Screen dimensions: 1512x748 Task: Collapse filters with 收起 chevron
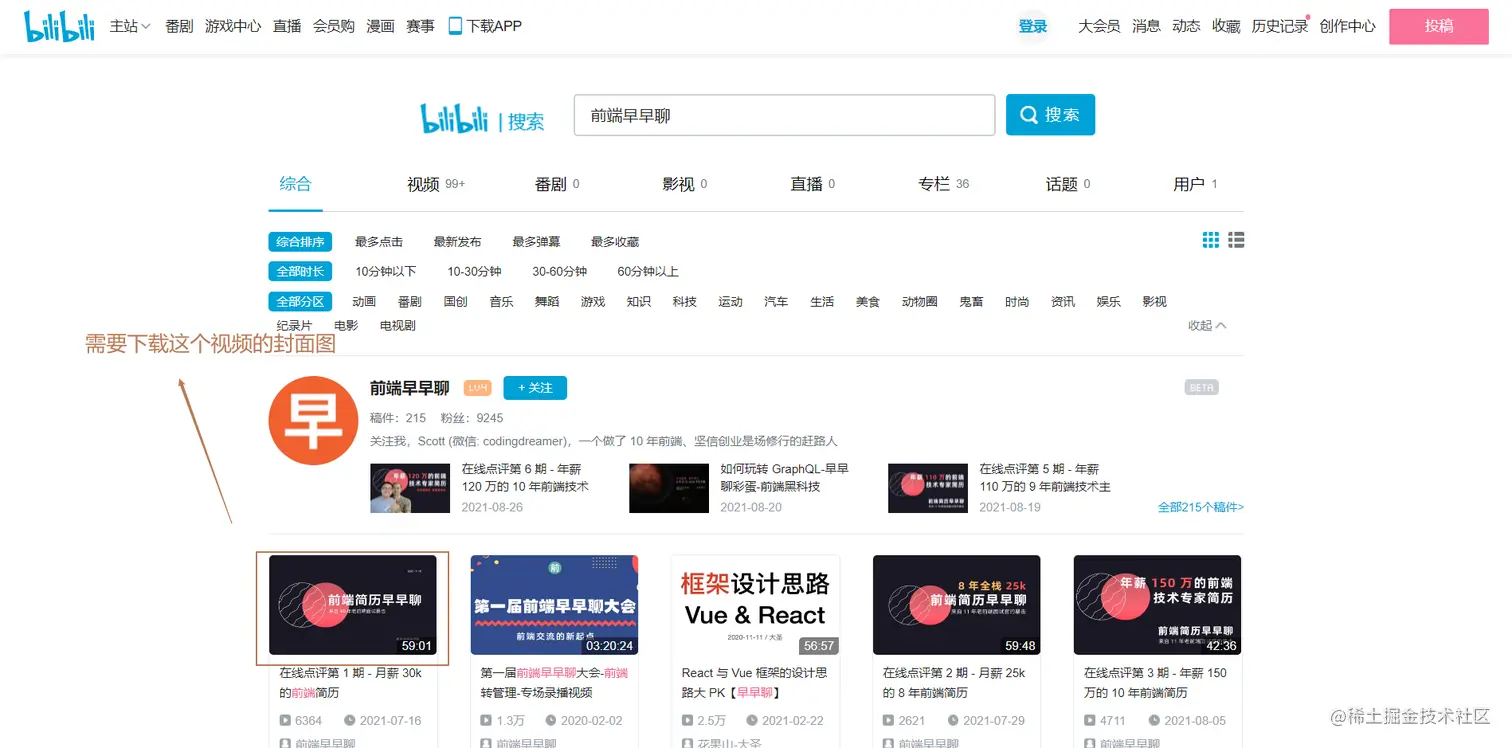[x=1207, y=326]
